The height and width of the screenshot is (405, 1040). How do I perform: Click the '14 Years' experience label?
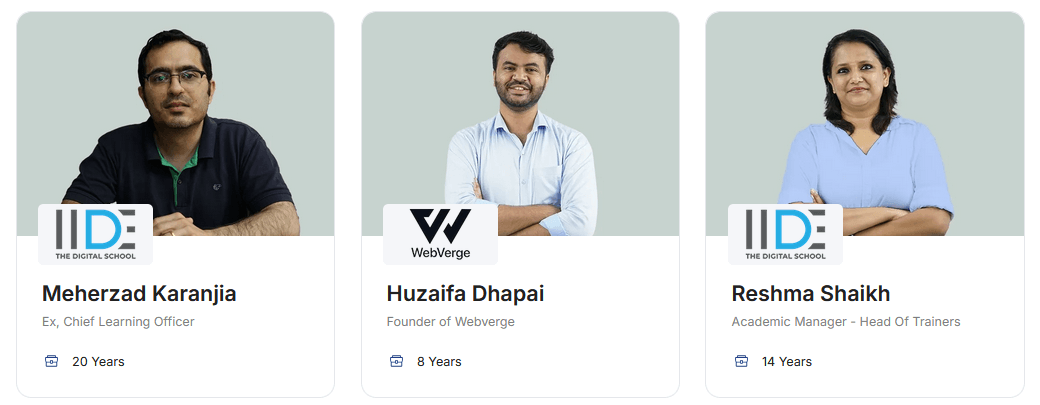(787, 362)
